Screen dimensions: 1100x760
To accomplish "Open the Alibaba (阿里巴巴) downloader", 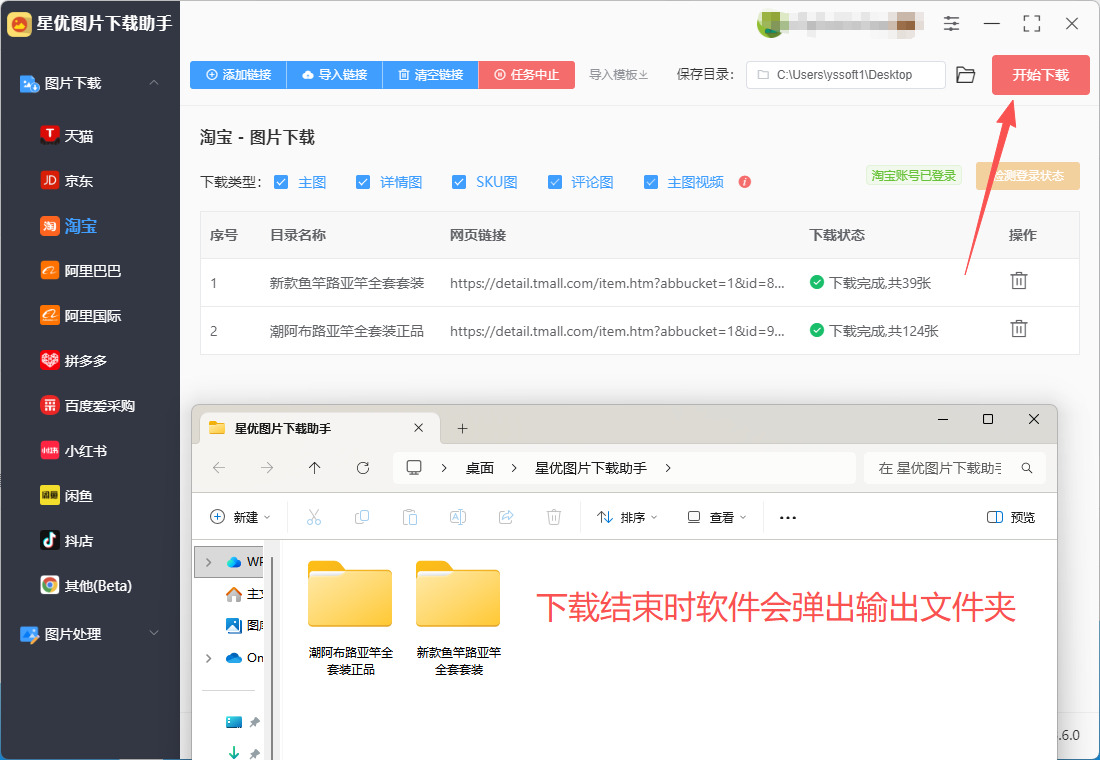I will coord(81,270).
